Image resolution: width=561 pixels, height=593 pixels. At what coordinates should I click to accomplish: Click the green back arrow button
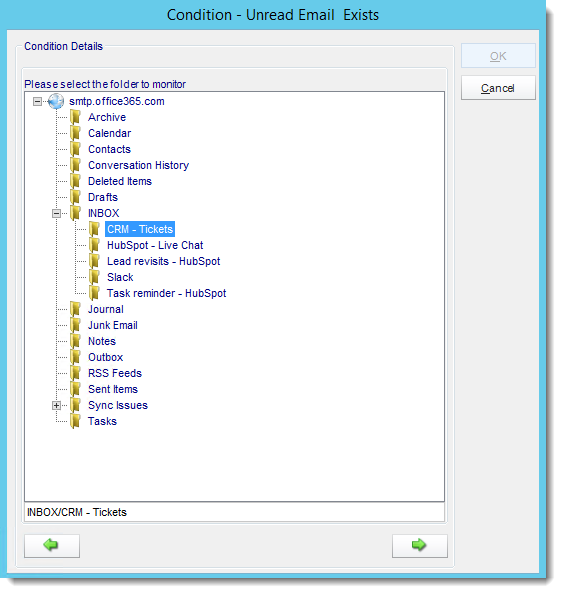[x=52, y=545]
